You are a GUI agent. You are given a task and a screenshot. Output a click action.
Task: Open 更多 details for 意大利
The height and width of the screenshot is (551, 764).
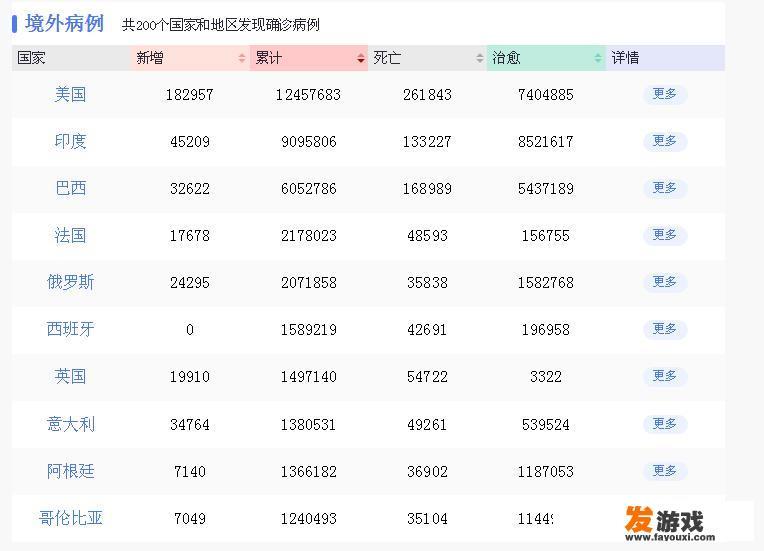click(x=665, y=424)
